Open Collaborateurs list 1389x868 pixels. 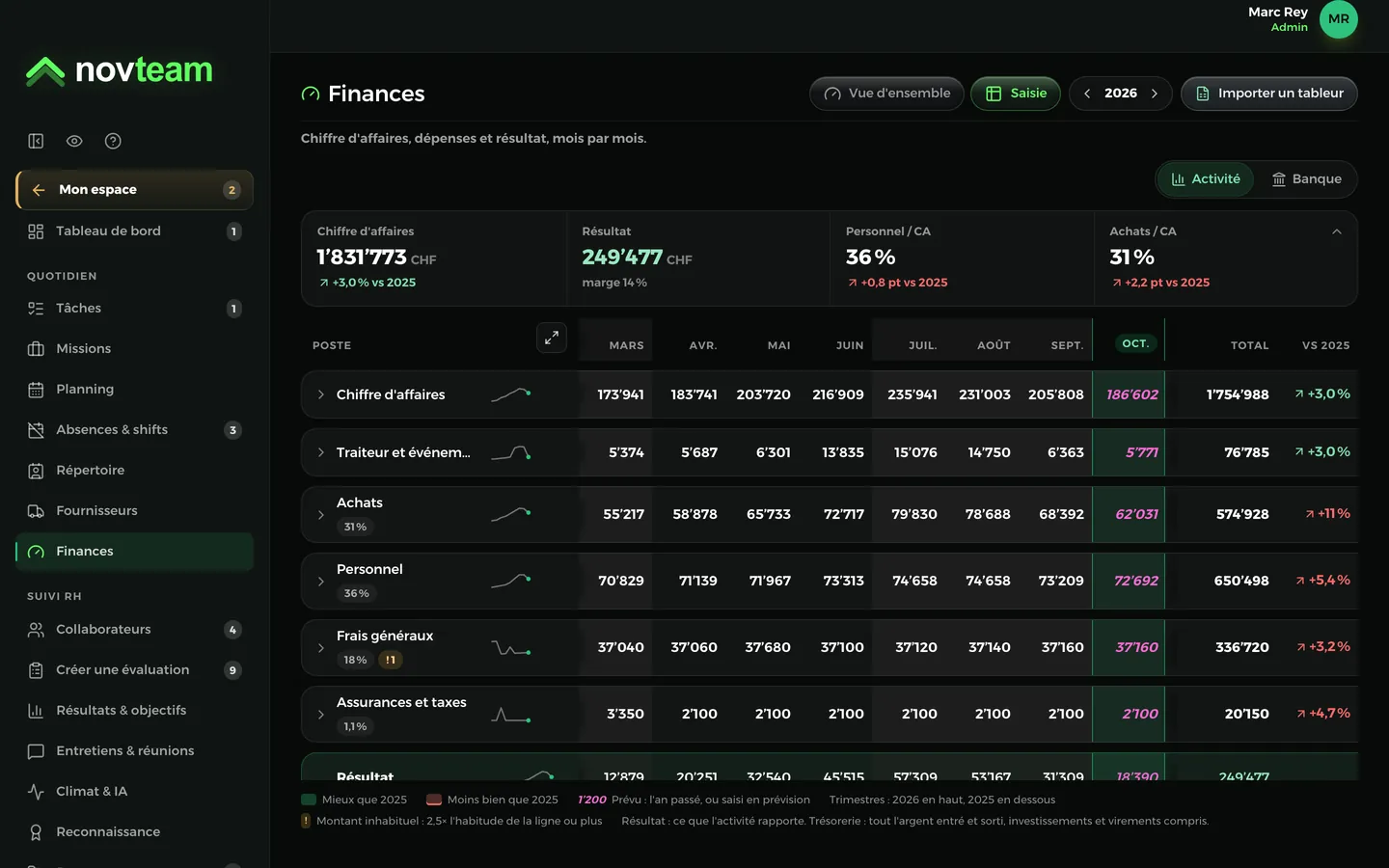click(134, 630)
